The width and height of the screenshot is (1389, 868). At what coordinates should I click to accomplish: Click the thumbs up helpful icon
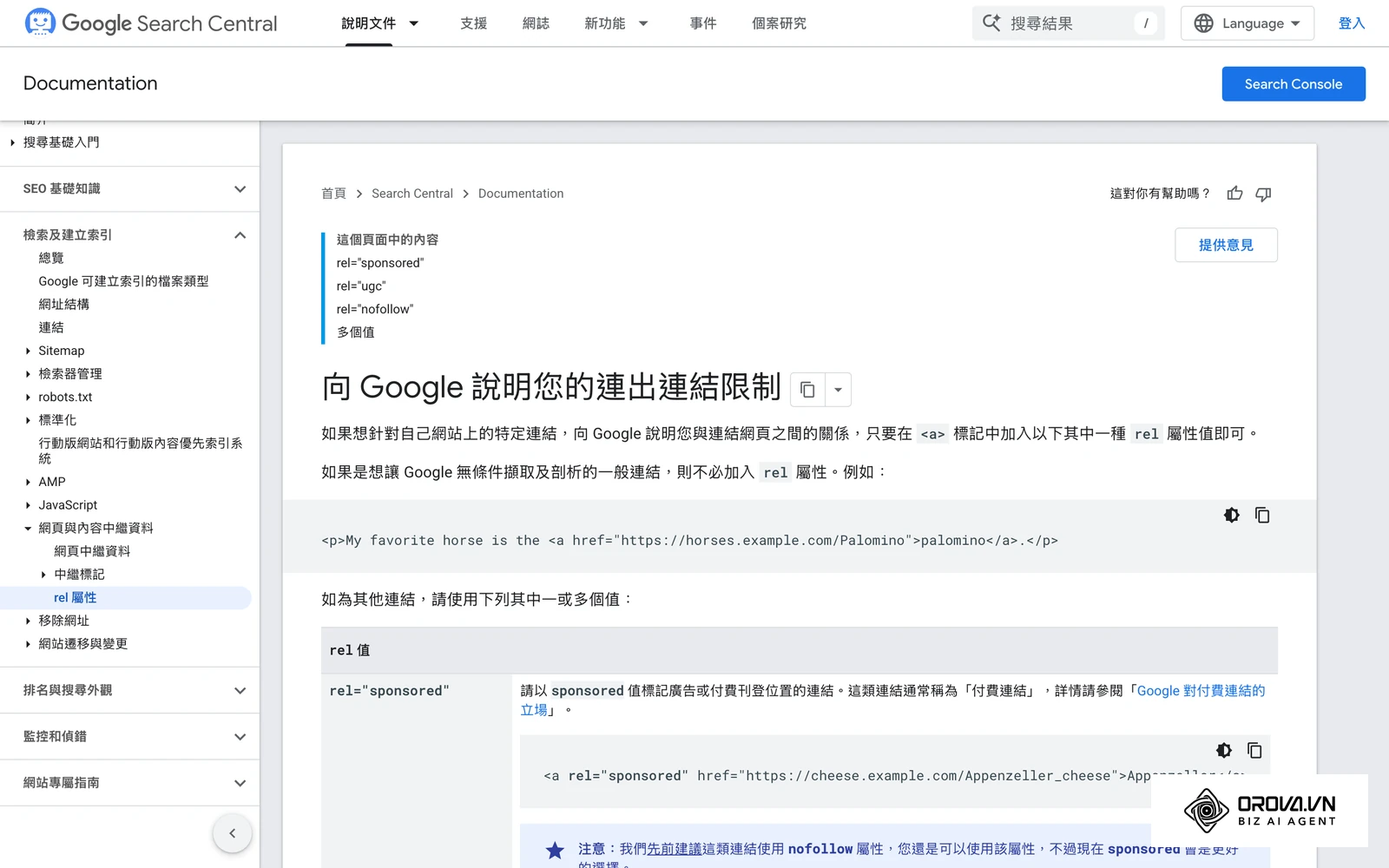pyautogui.click(x=1234, y=194)
